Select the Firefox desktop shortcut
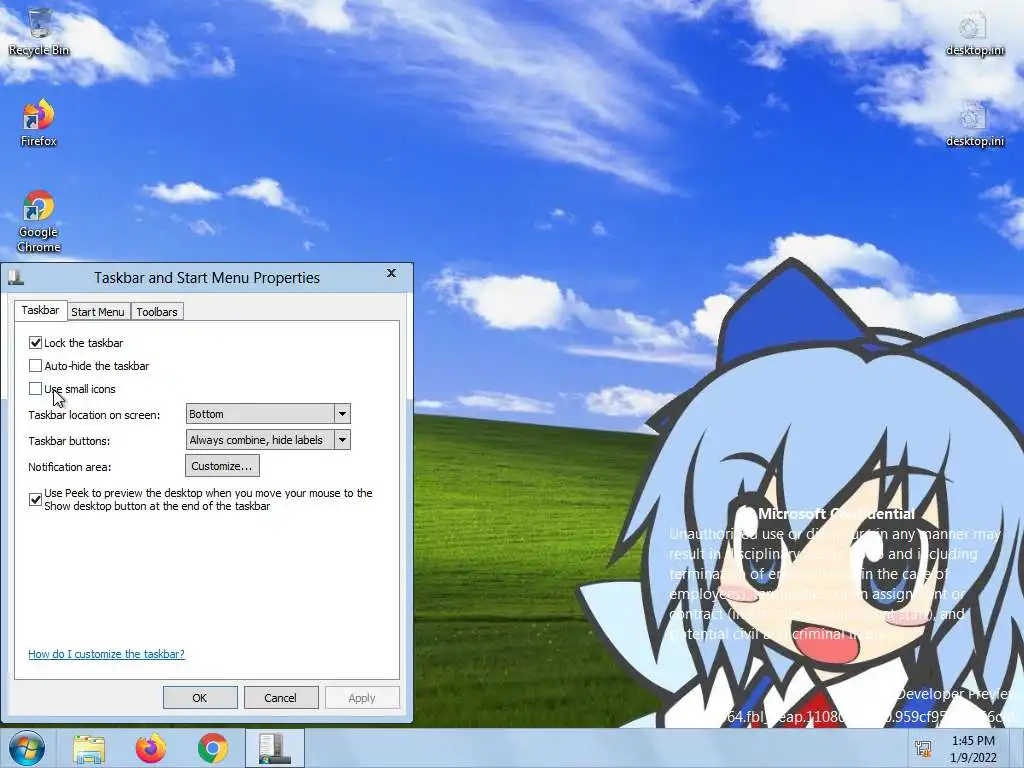The image size is (1024, 768). 39,123
